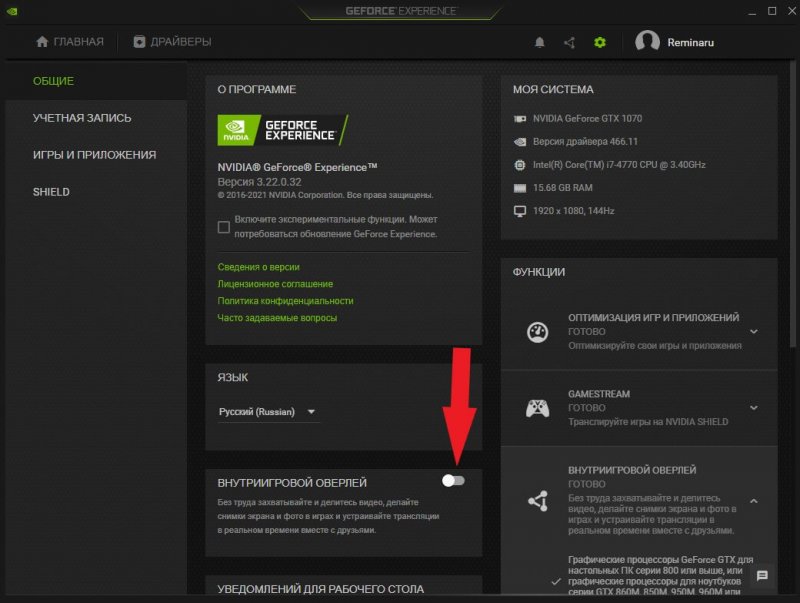The width and height of the screenshot is (800, 603).
Task: Enable the in-game overlay toggle
Action: (454, 481)
